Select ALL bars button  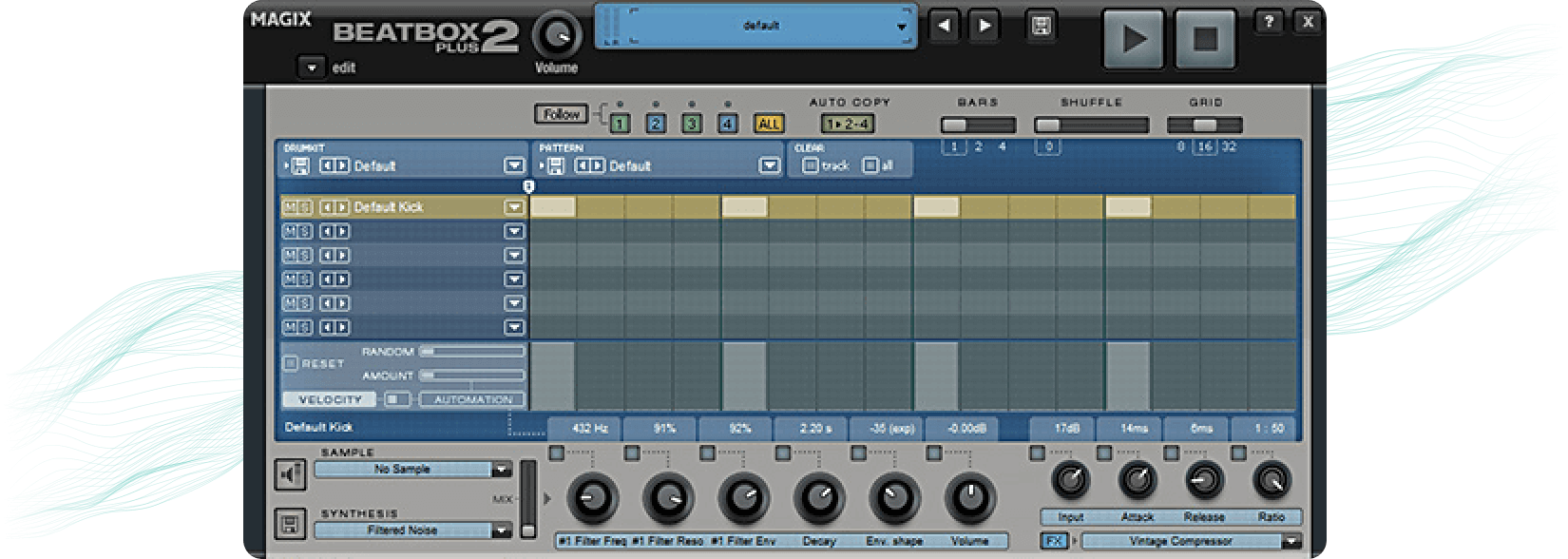pos(769,124)
